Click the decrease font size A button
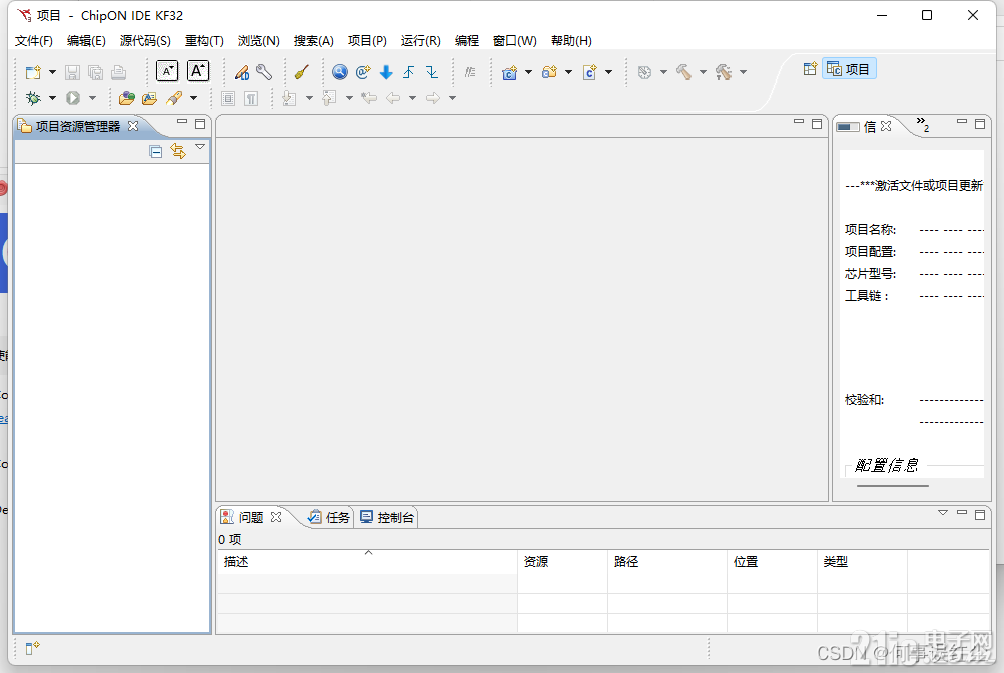This screenshot has height=673, width=1004. [x=167, y=71]
